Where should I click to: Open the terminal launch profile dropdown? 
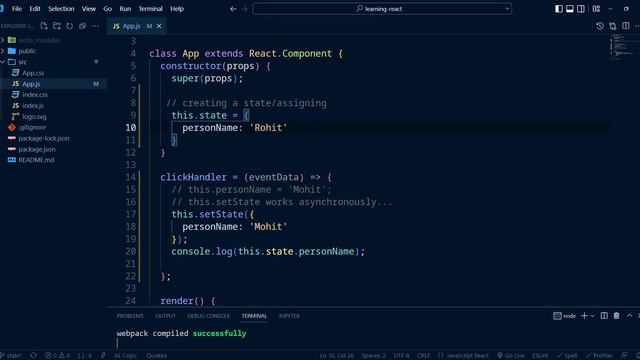coord(593,316)
